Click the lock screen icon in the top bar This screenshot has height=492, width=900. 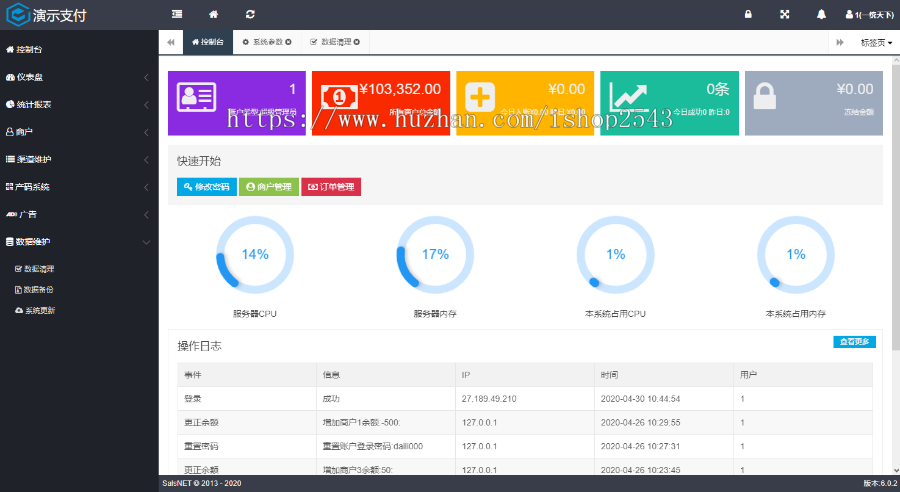click(748, 14)
